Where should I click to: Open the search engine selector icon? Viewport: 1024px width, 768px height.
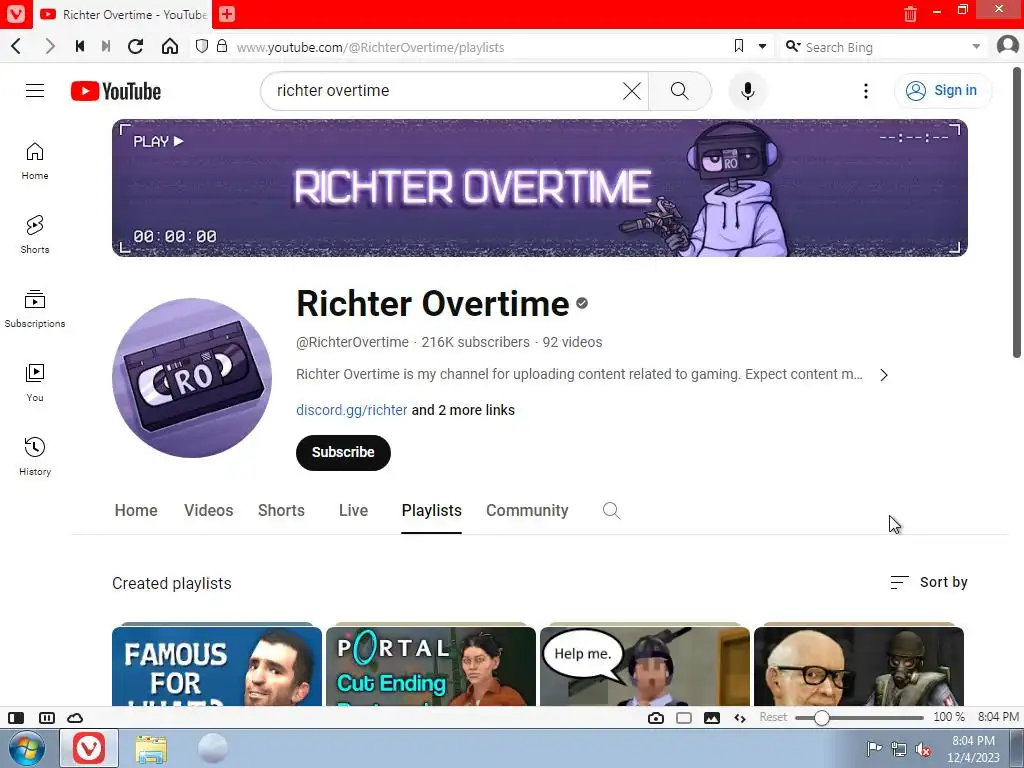pyautogui.click(x=792, y=46)
